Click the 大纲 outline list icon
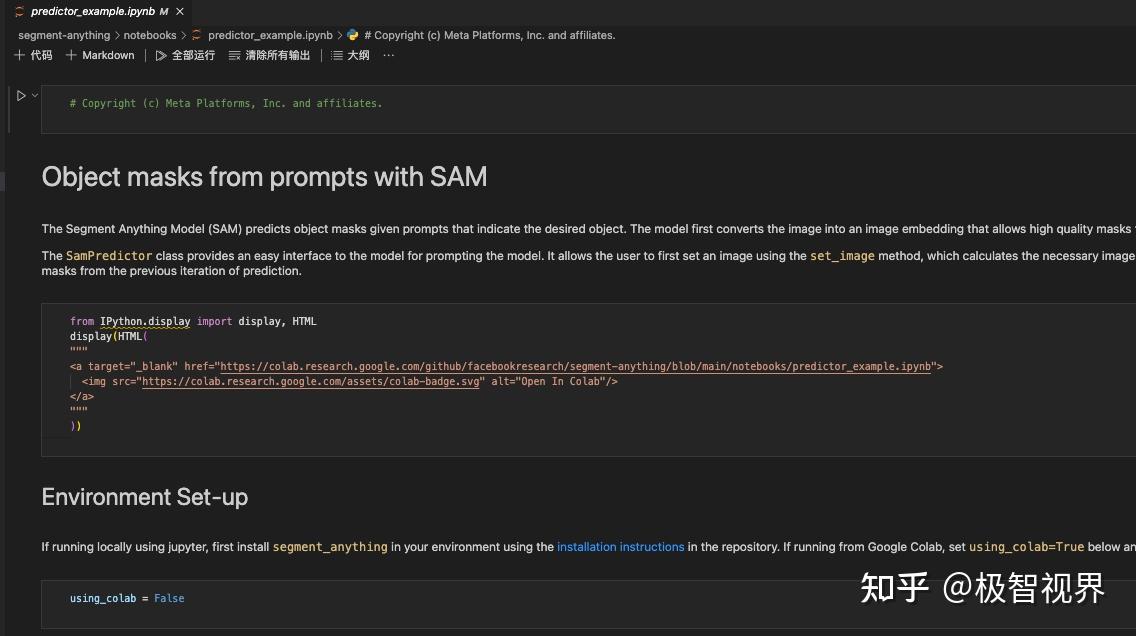The width and height of the screenshot is (1136, 636). 335,55
